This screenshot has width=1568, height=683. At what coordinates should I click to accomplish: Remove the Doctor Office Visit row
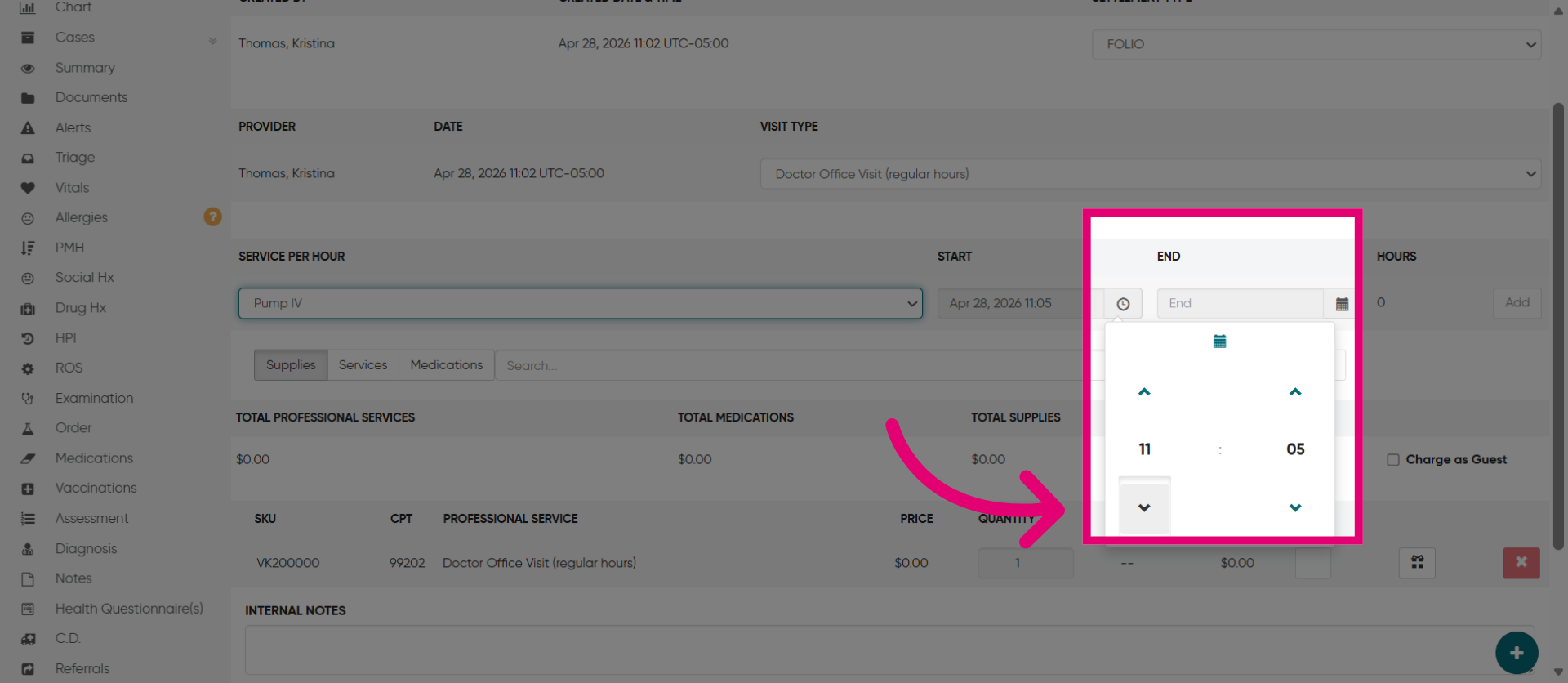1521,562
